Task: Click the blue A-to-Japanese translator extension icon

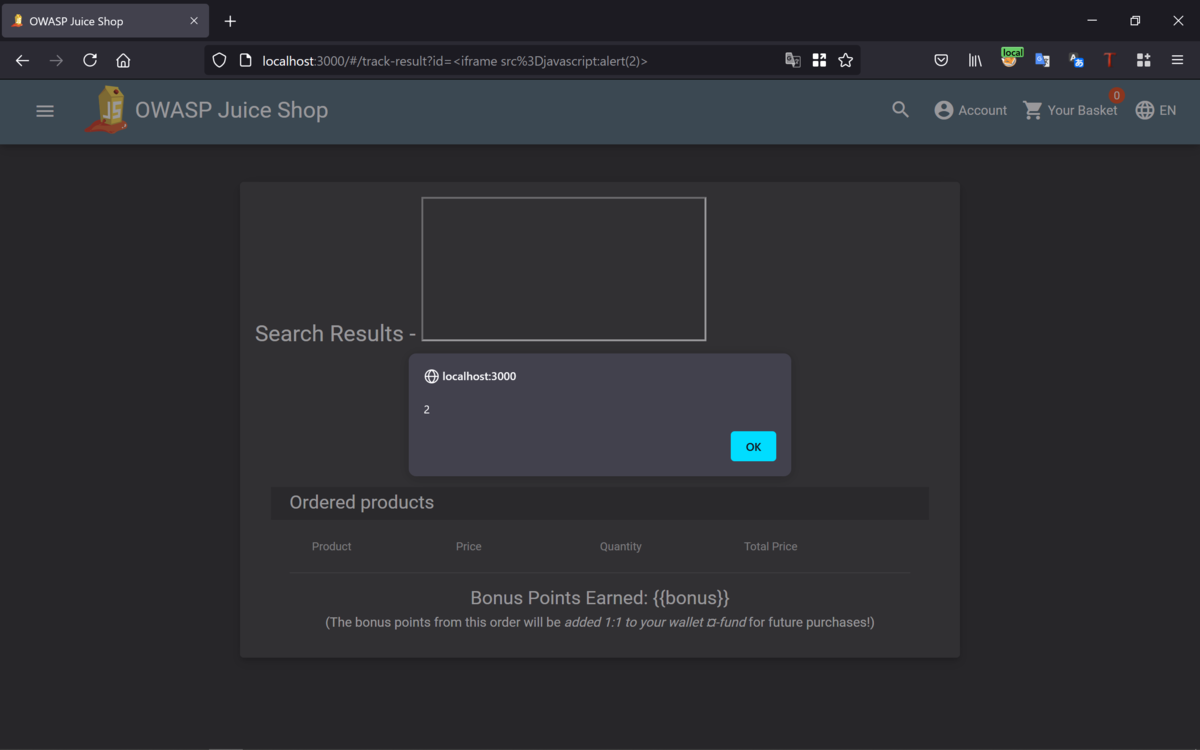Action: point(1076,60)
